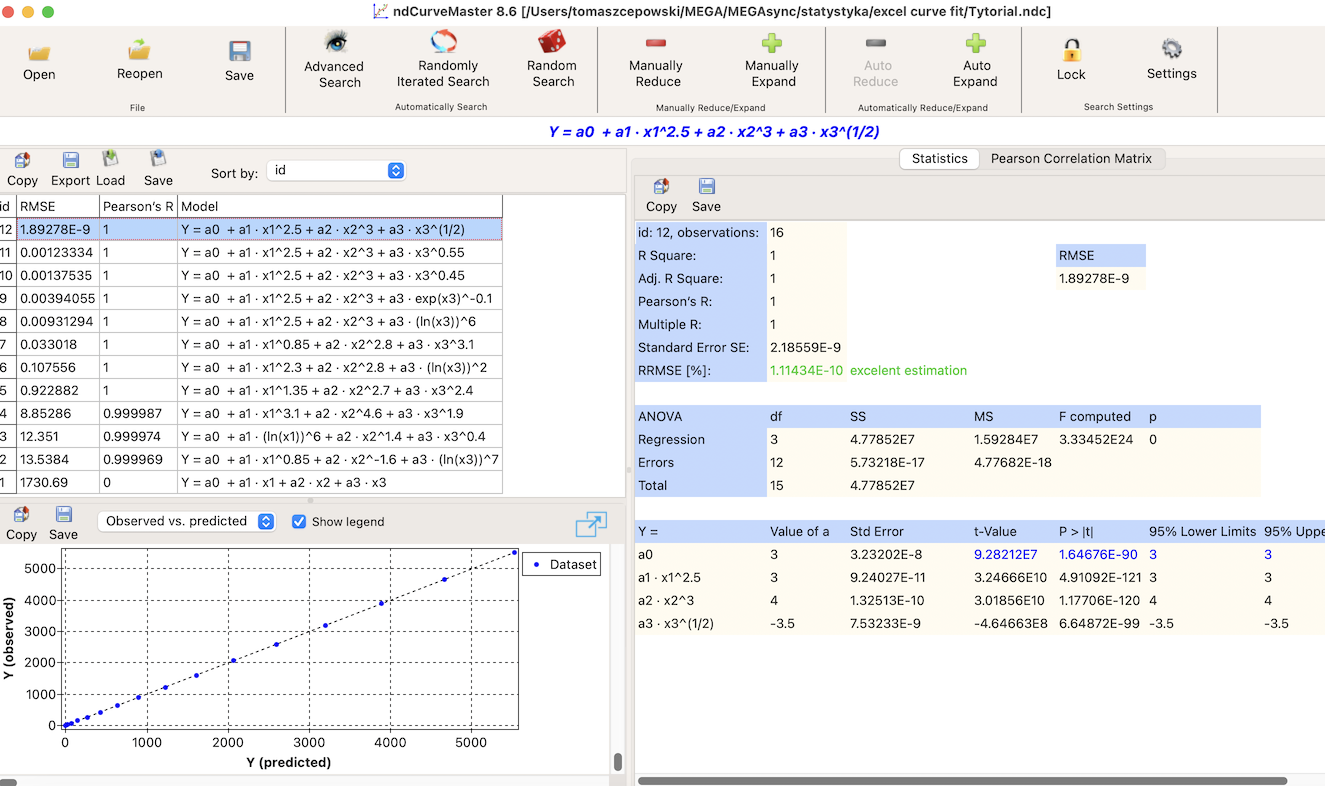This screenshot has width=1325, height=786.
Task: Click the chart panel vertical scrollbar
Action: point(618,763)
